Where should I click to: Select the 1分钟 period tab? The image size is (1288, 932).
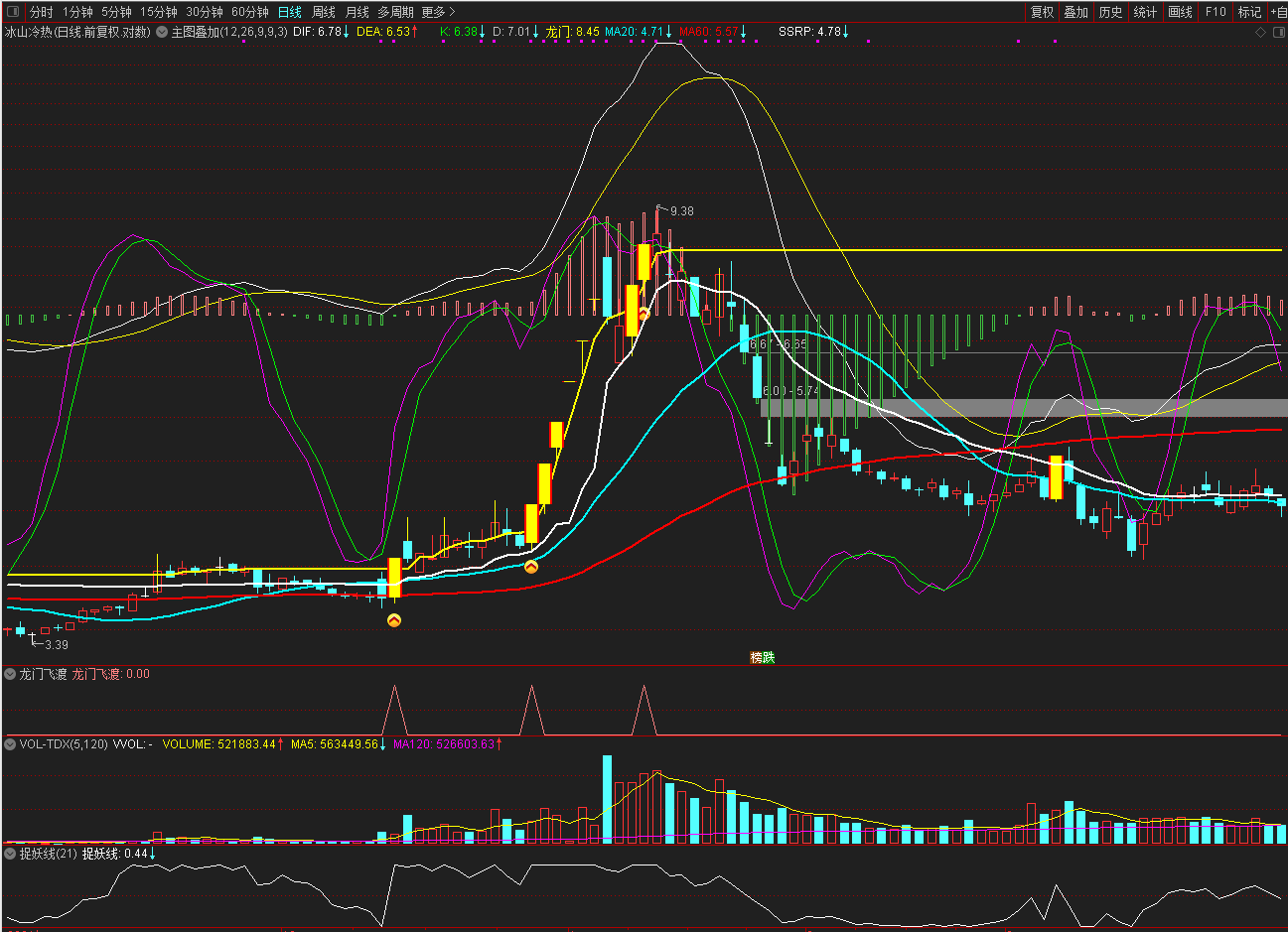coord(77,12)
